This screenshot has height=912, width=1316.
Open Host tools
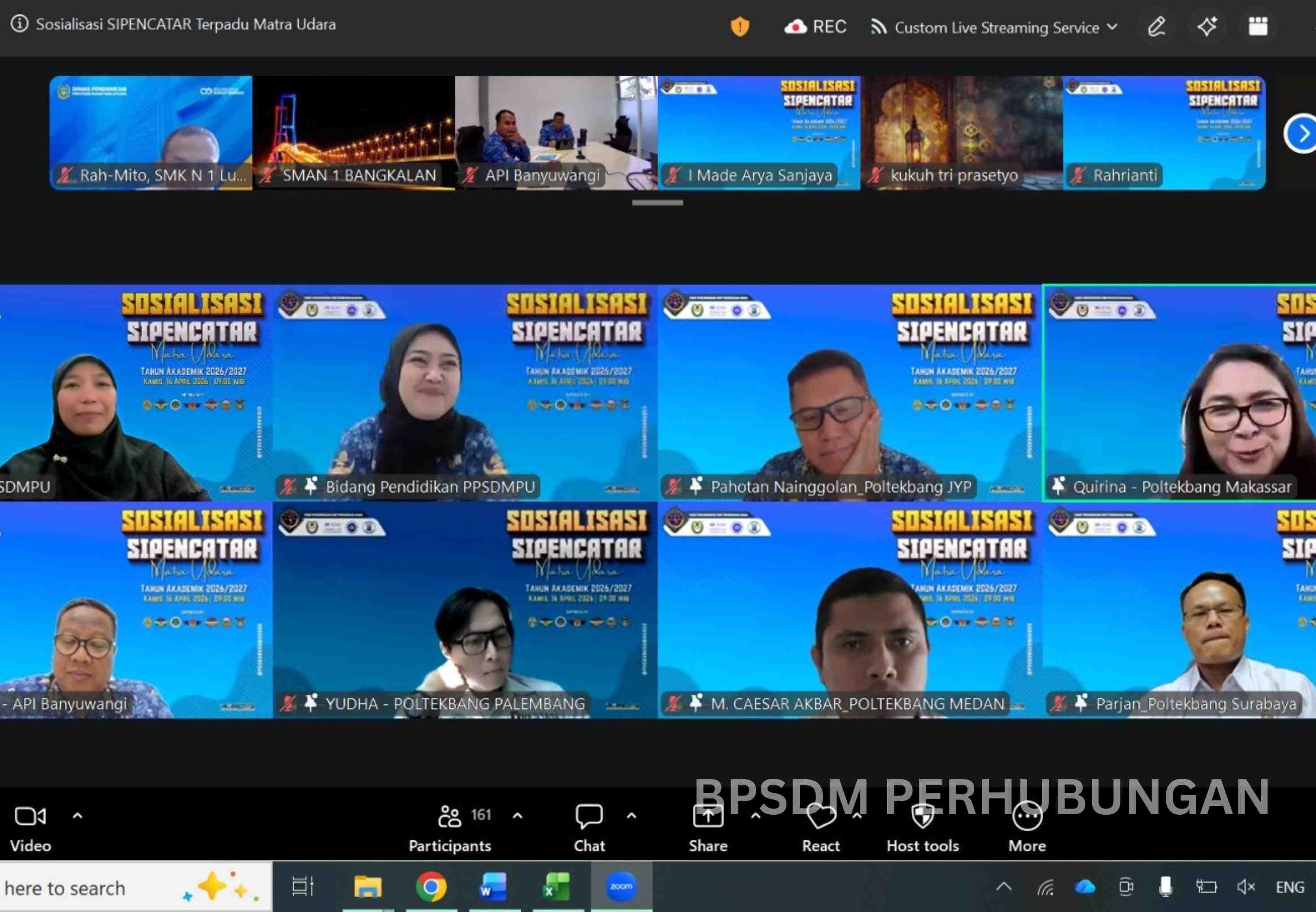coord(923,828)
